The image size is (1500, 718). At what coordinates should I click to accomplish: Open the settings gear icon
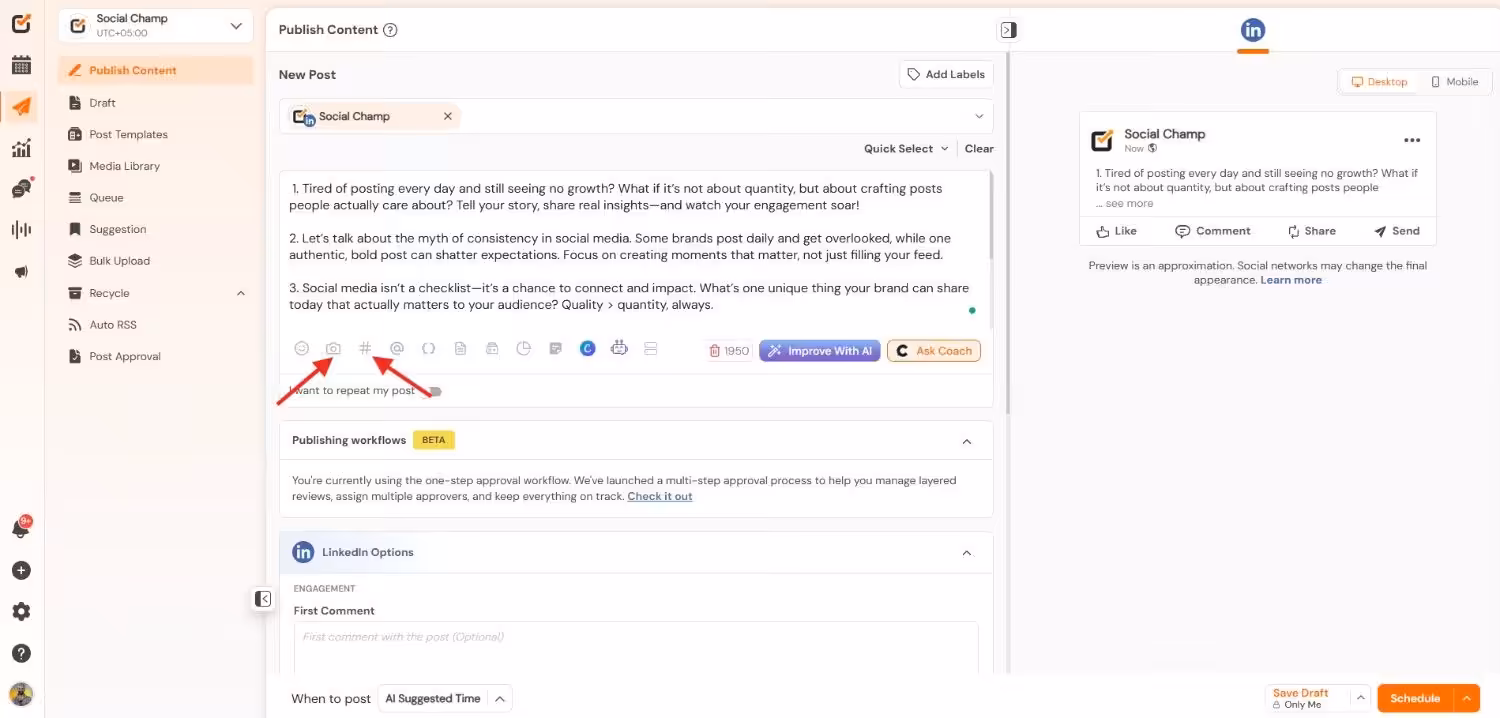coord(21,612)
